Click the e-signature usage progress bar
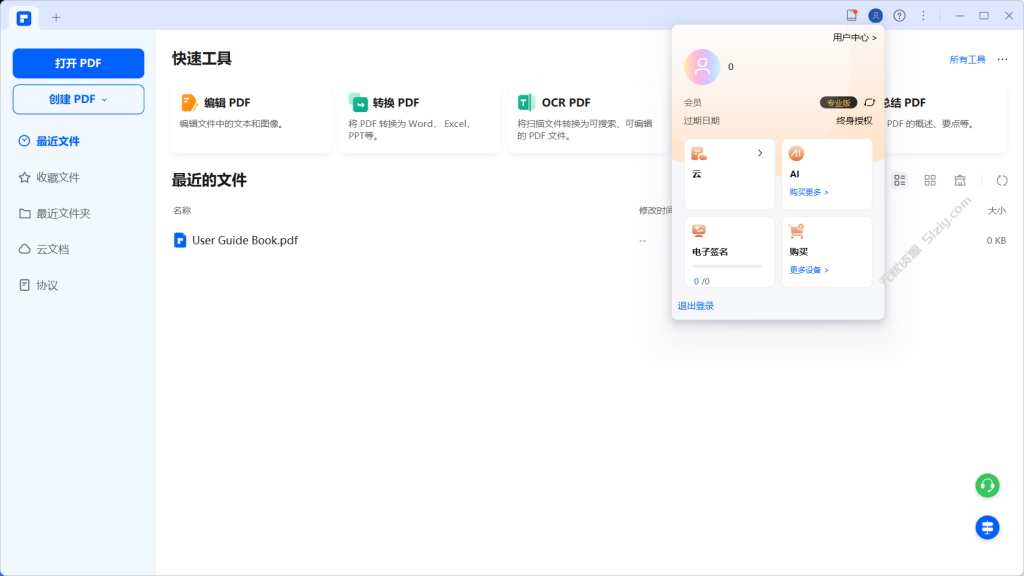1024x576 pixels. point(730,263)
